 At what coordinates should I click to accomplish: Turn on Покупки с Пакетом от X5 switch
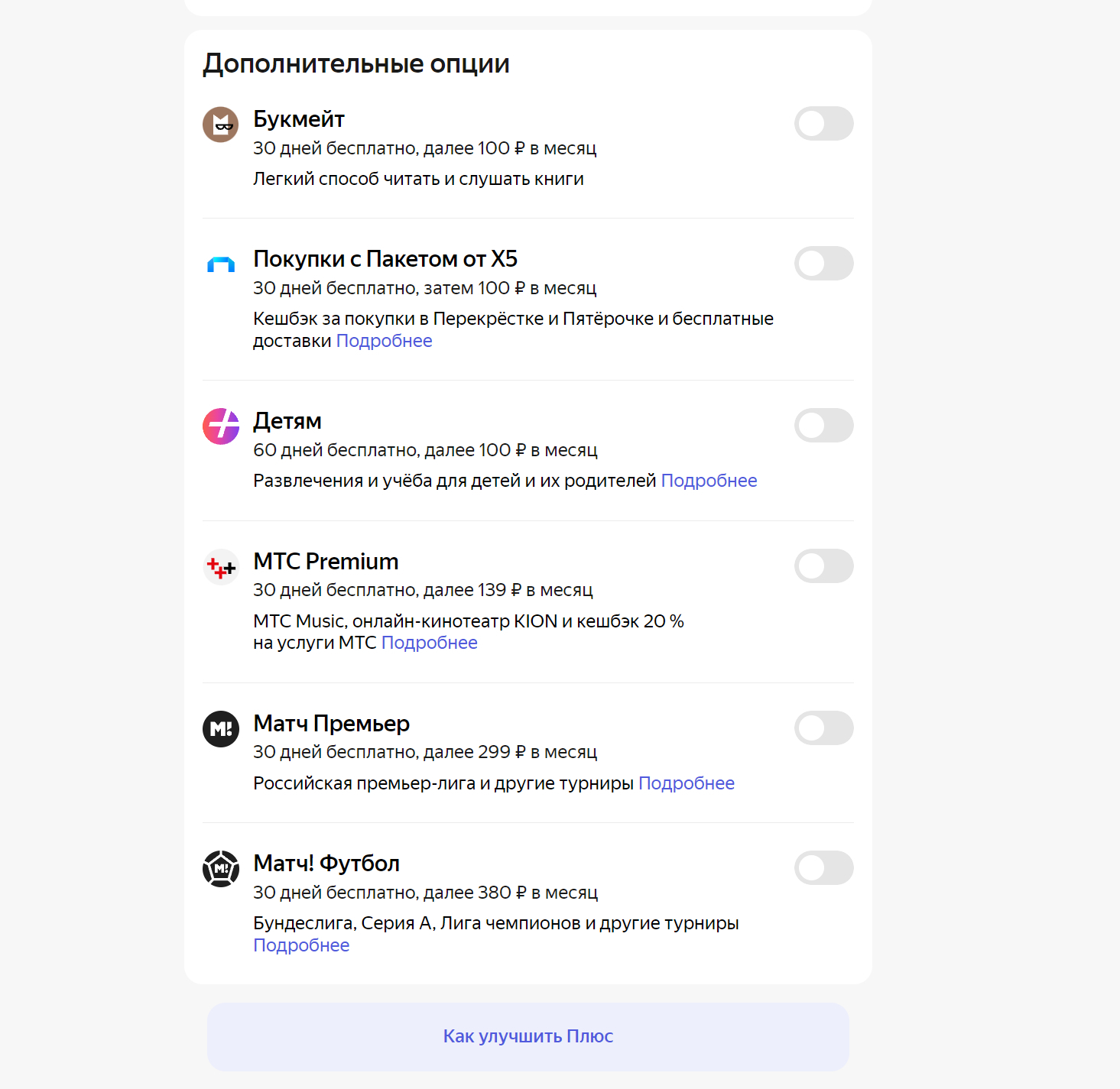pyautogui.click(x=824, y=264)
